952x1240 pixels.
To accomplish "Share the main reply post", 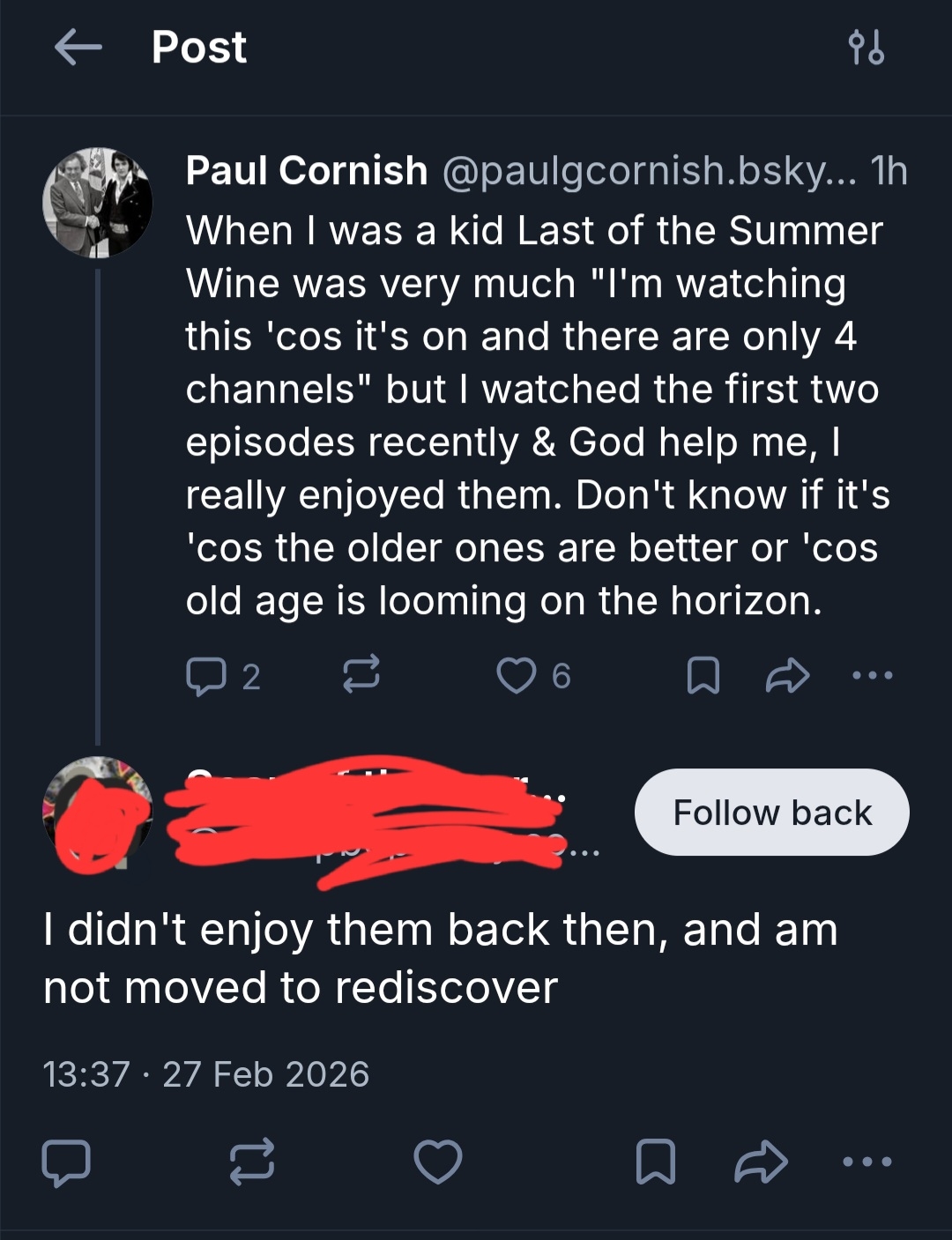I will [x=761, y=1162].
